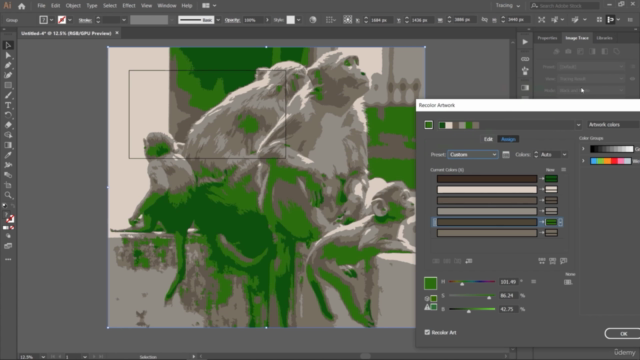This screenshot has height=360, width=640.
Task: Select the Zoom tool
Action: pyautogui.click(x=8, y=195)
